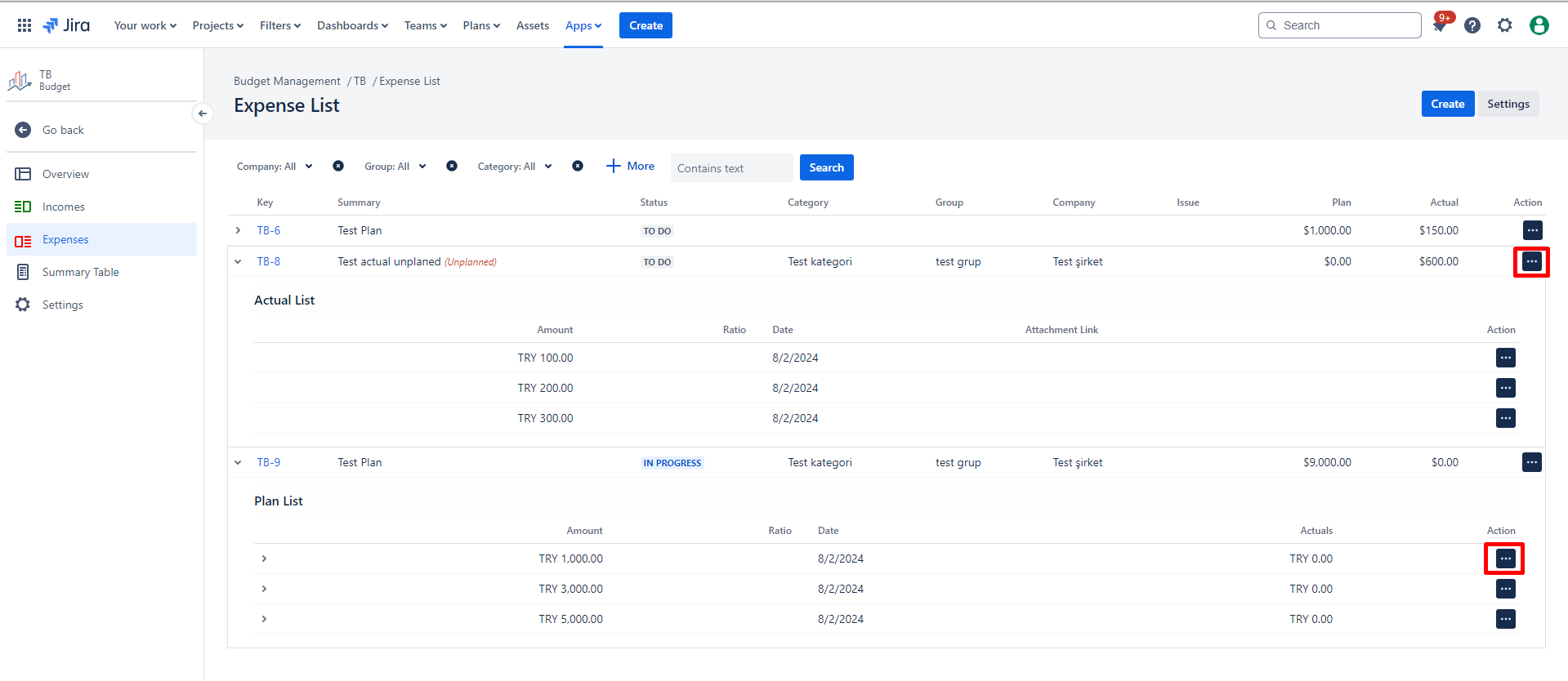This screenshot has height=681, width=1568.
Task: Collapse the TB-8 row
Action: [238, 261]
